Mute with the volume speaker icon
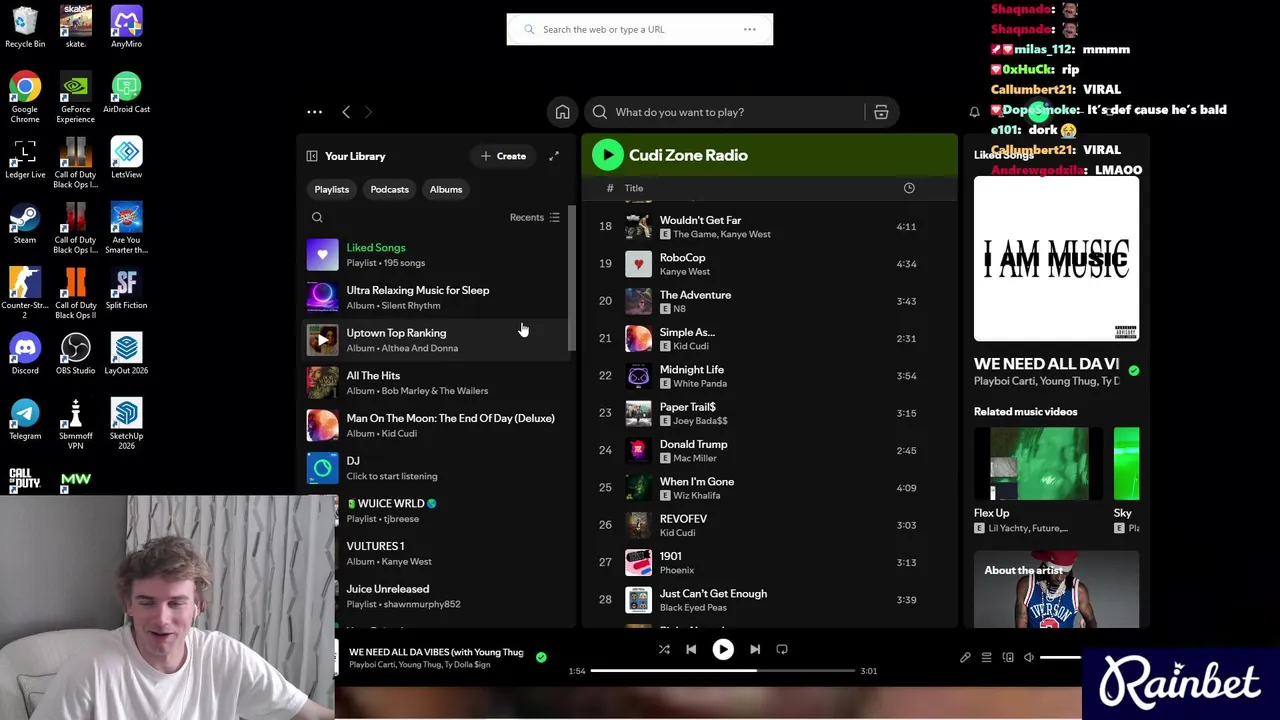 click(1029, 657)
